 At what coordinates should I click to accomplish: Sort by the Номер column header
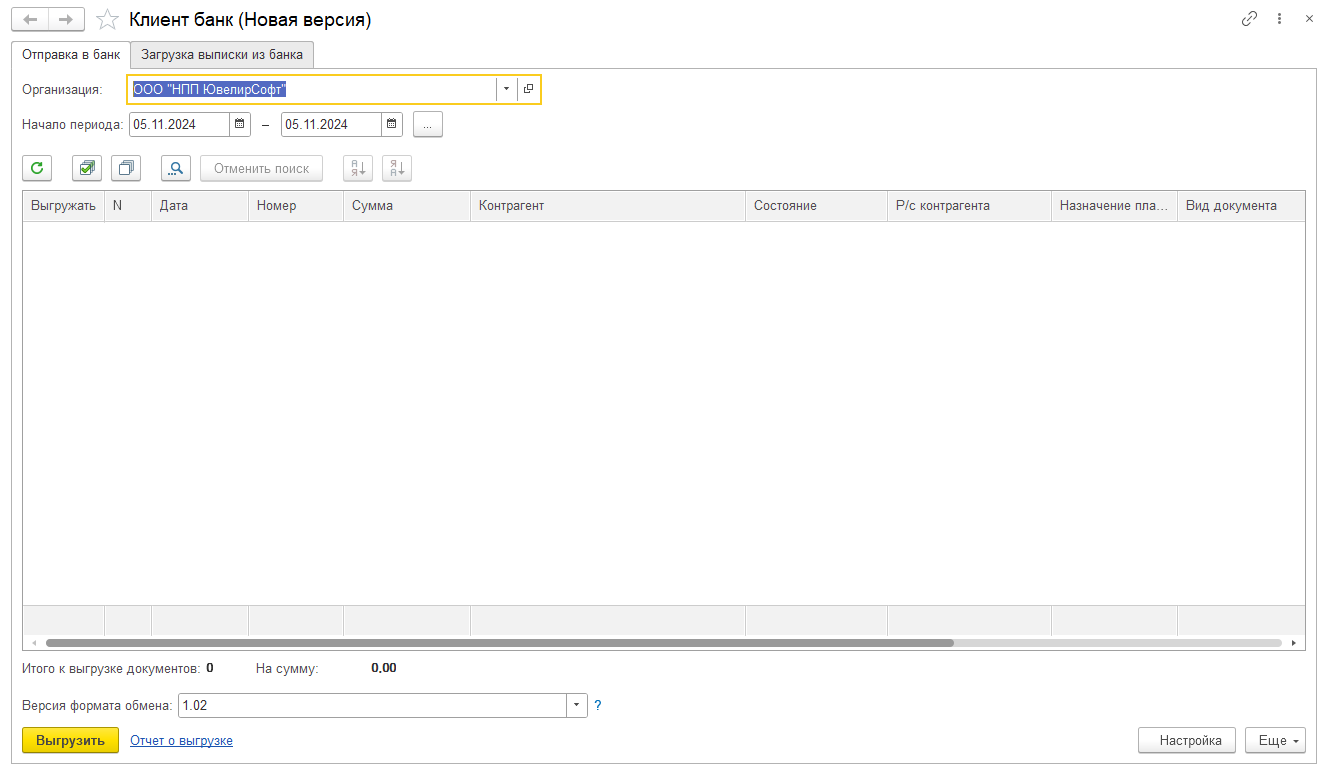tap(296, 205)
